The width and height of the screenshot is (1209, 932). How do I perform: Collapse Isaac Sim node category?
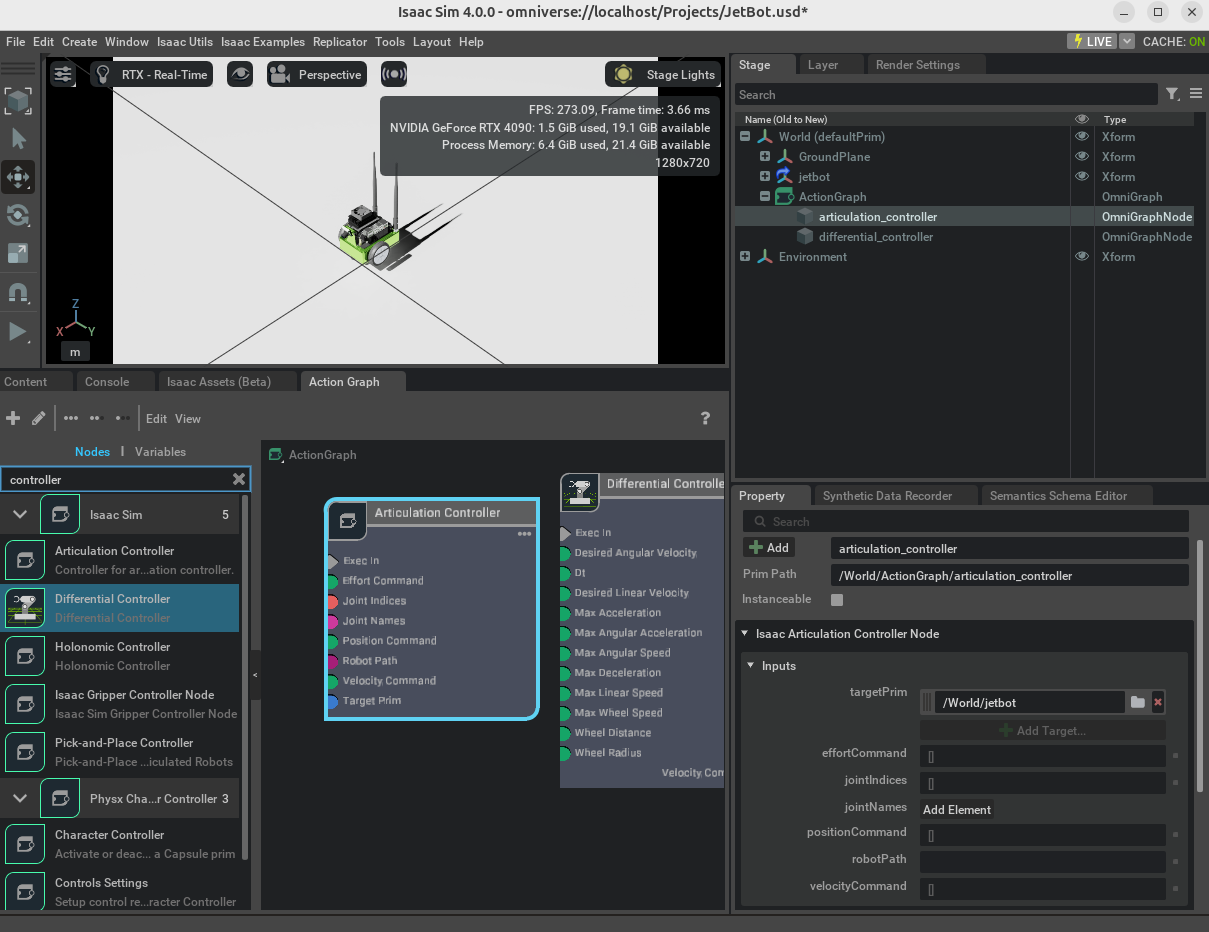click(x=19, y=515)
